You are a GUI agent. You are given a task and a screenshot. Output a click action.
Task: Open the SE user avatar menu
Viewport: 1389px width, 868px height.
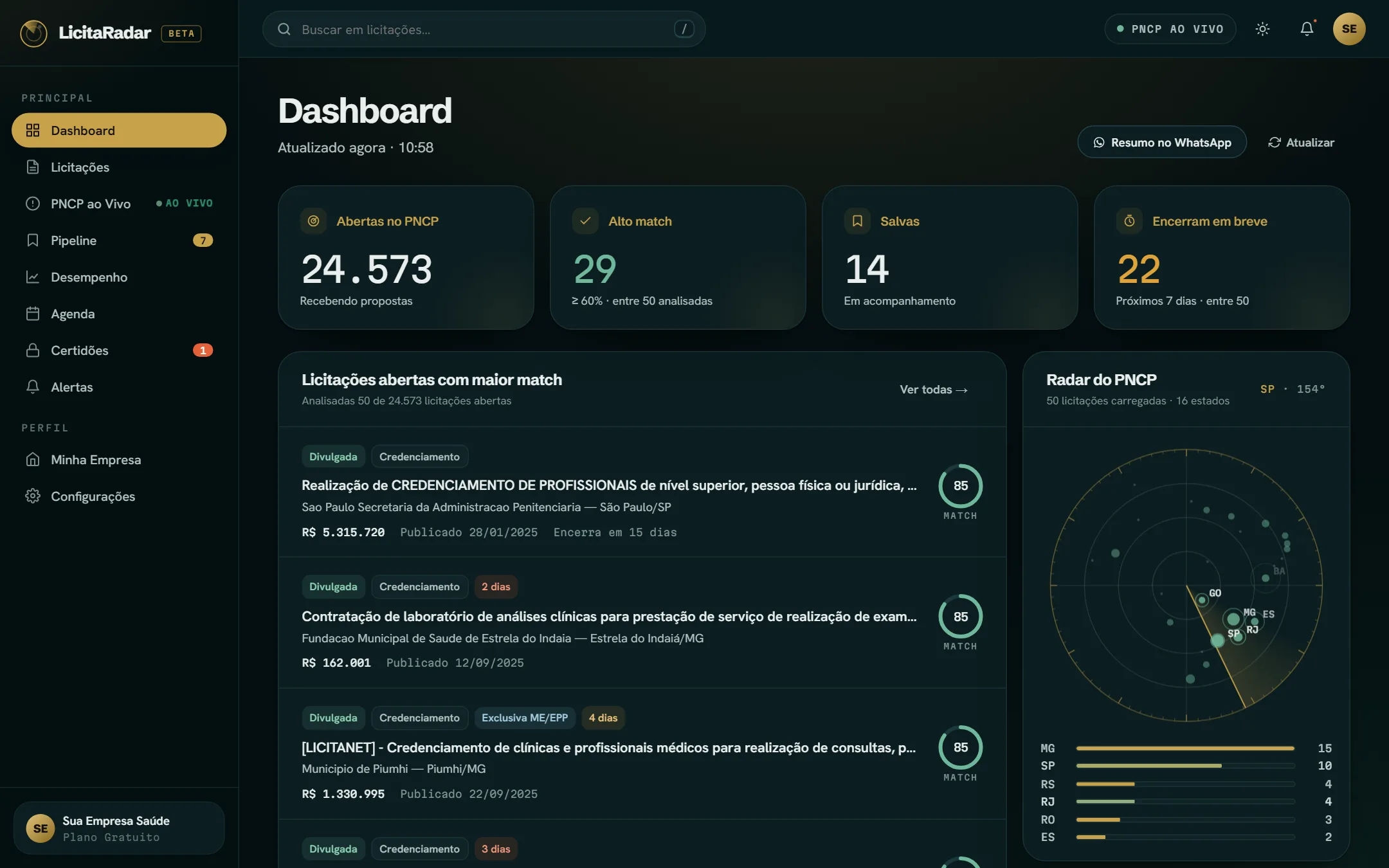1349,29
